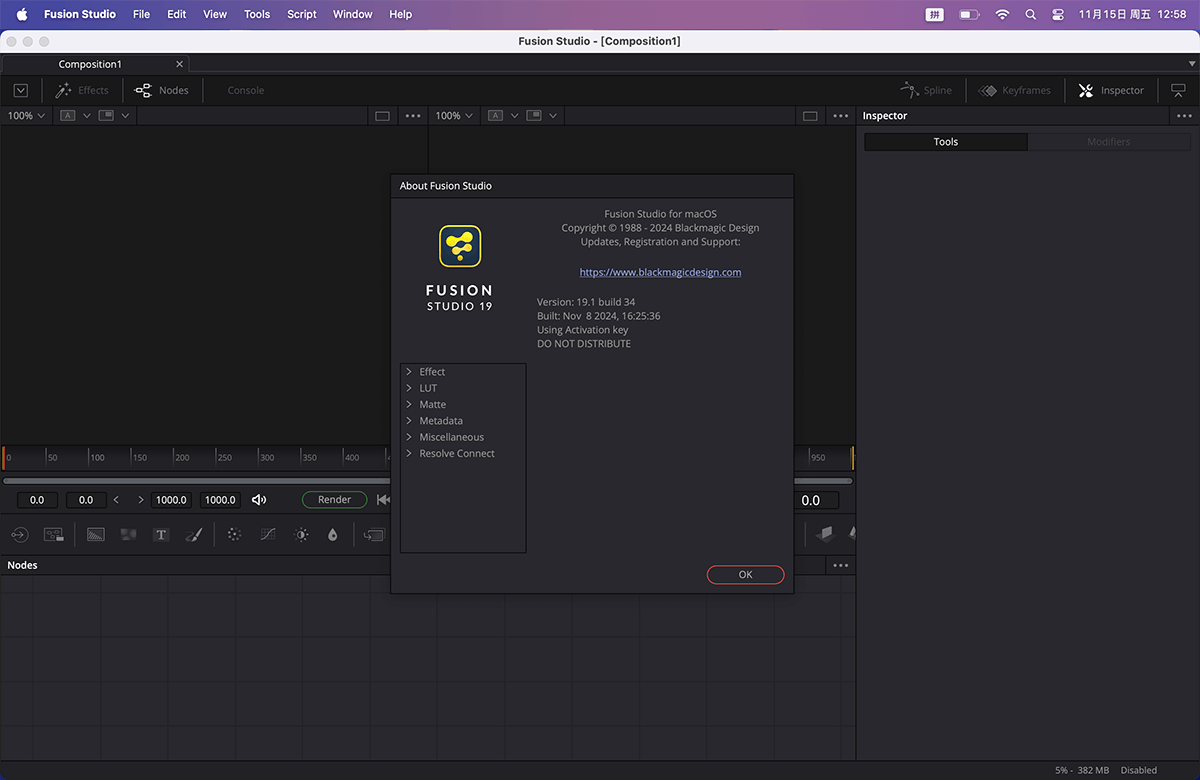Toggle the left viewer's A buffer button
This screenshot has width=1200, height=780.
point(68,116)
